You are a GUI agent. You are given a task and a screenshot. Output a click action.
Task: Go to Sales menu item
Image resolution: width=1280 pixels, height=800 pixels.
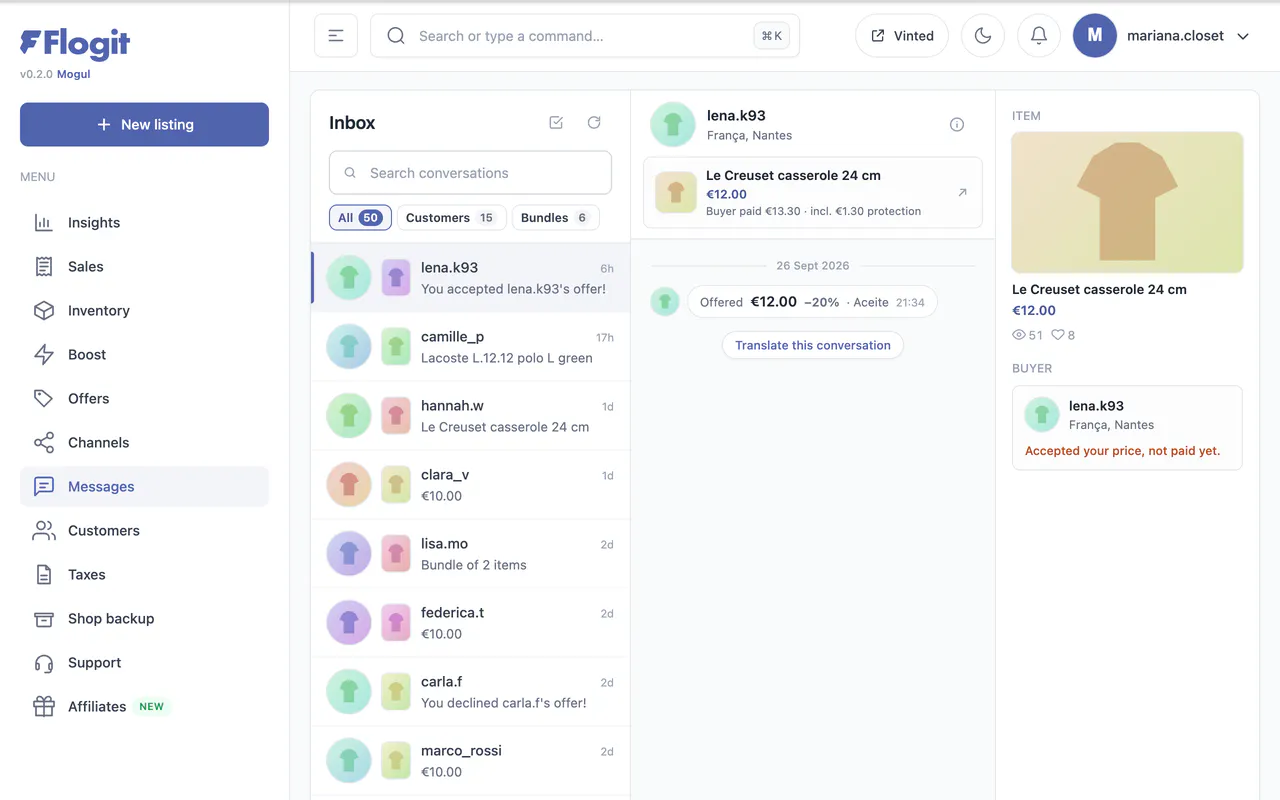(144, 267)
